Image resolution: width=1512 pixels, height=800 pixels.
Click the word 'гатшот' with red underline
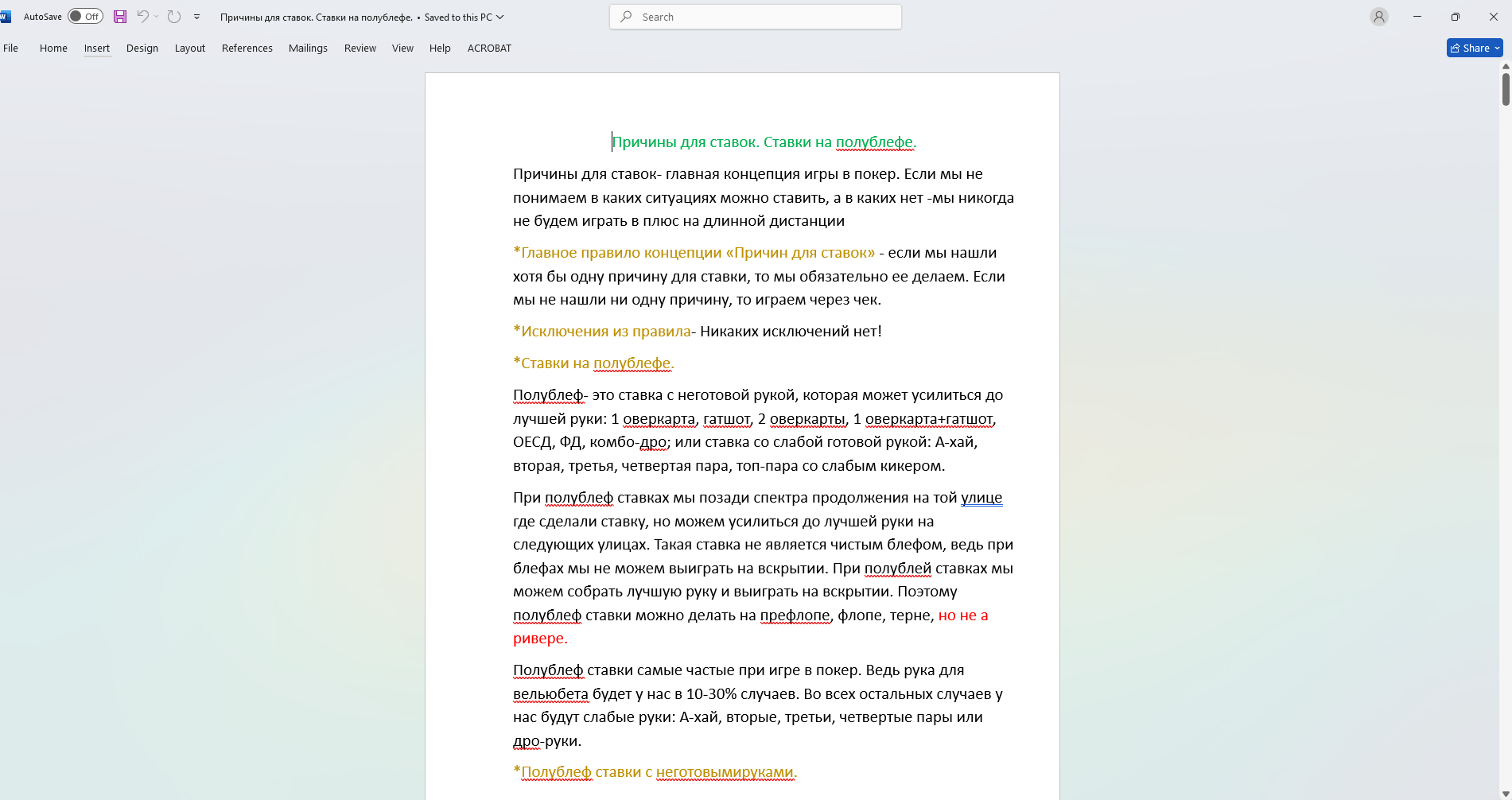[x=727, y=419]
